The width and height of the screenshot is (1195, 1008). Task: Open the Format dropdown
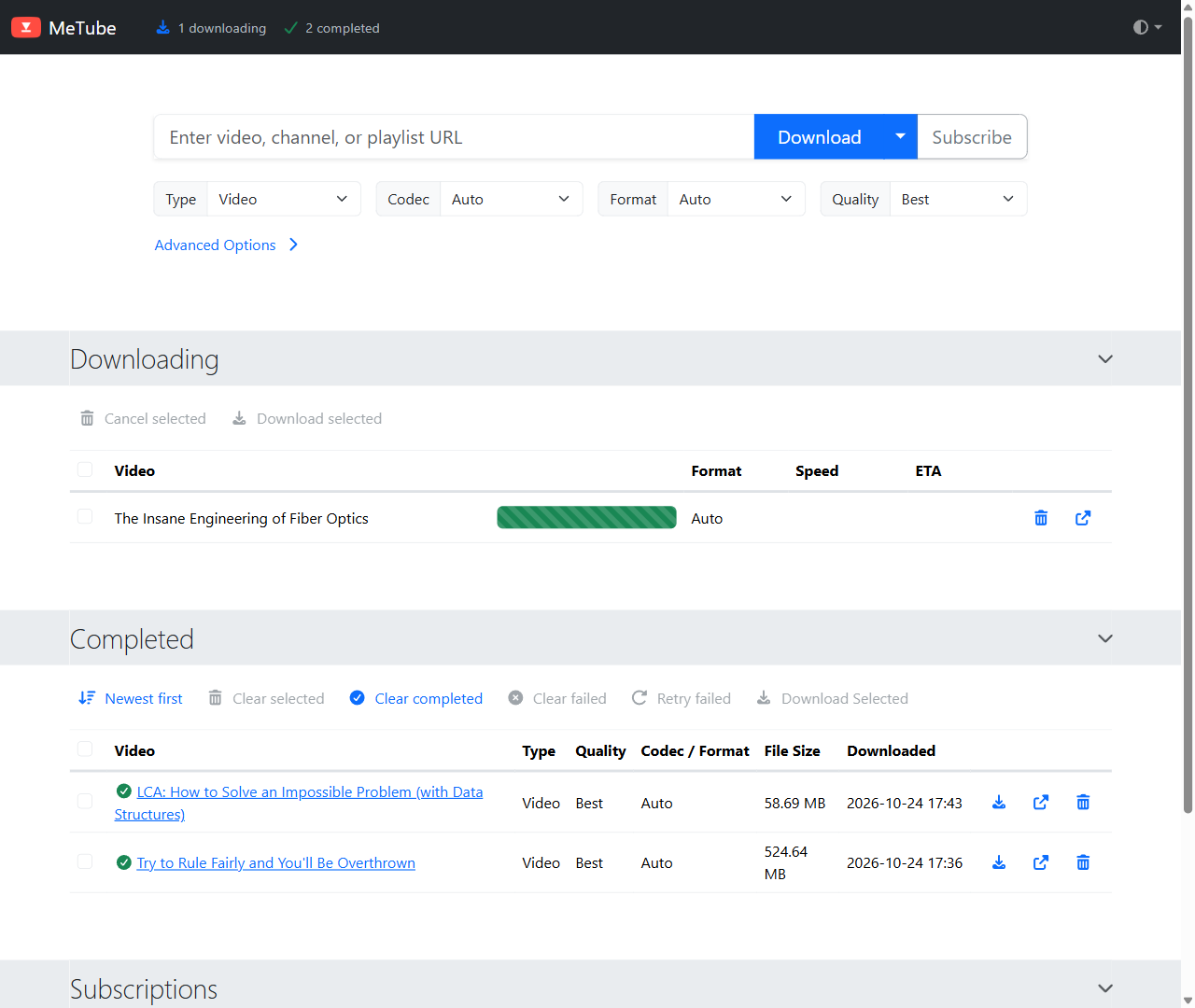[x=736, y=199]
